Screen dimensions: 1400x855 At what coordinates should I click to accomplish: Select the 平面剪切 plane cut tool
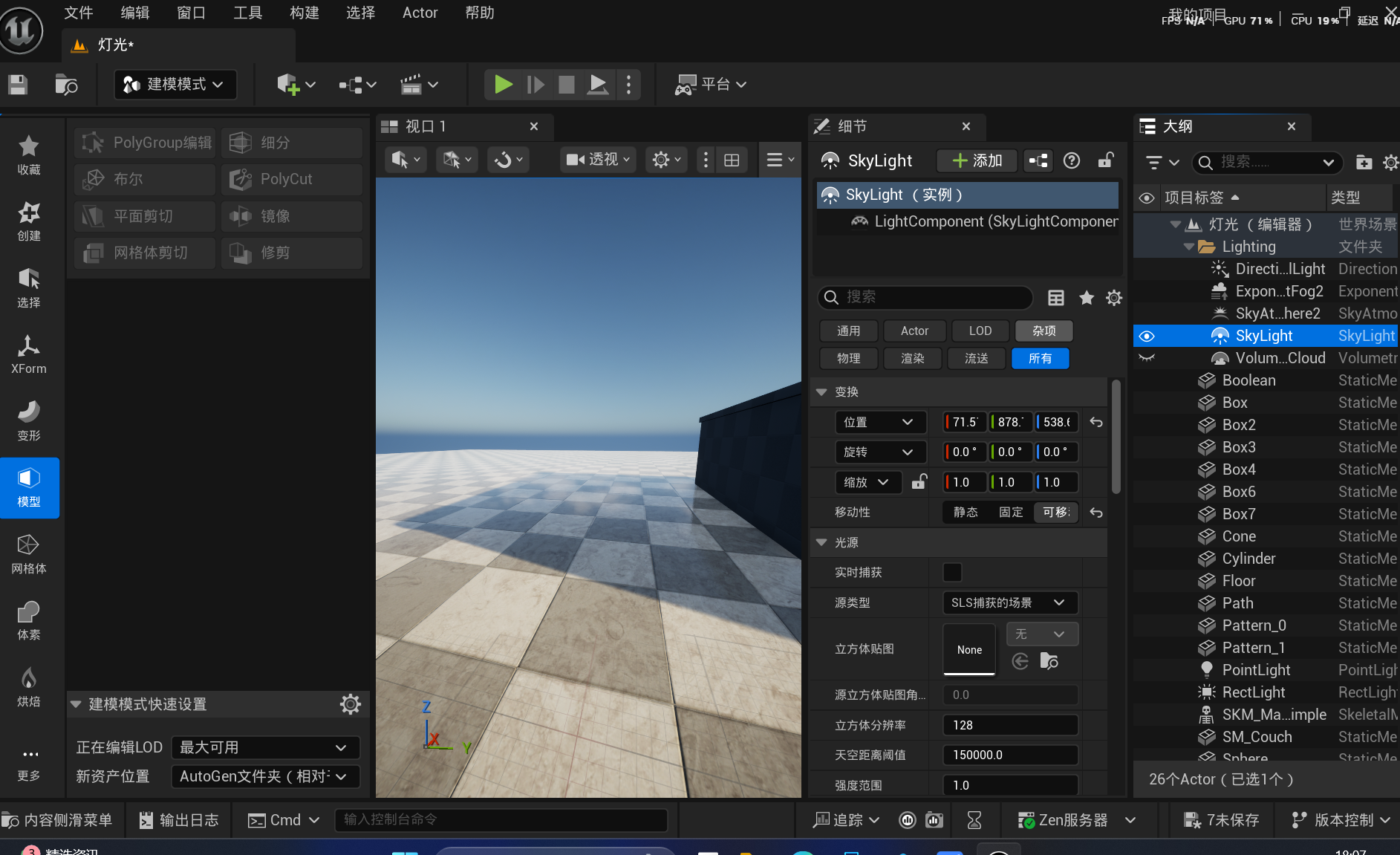pos(144,216)
